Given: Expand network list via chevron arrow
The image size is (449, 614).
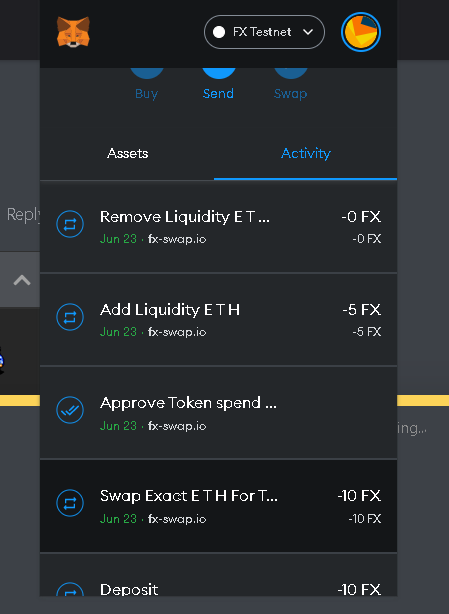Looking at the screenshot, I should 308,32.
